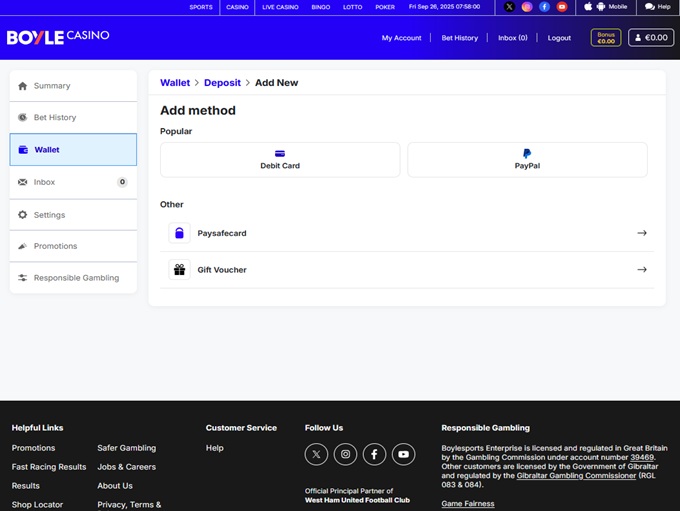
Task: Expand Gift Voucher option arrow
Action: coord(642,270)
